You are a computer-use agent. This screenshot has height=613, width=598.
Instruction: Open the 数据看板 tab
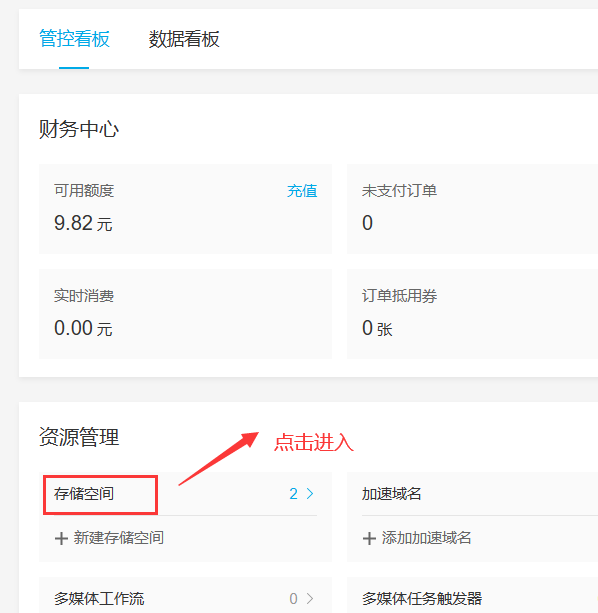click(x=184, y=39)
